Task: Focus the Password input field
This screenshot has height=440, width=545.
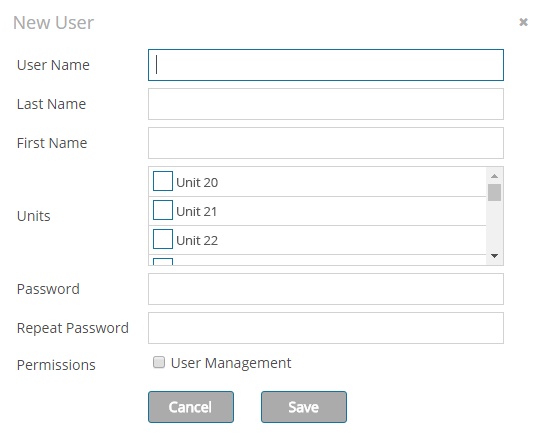Action: 326,289
